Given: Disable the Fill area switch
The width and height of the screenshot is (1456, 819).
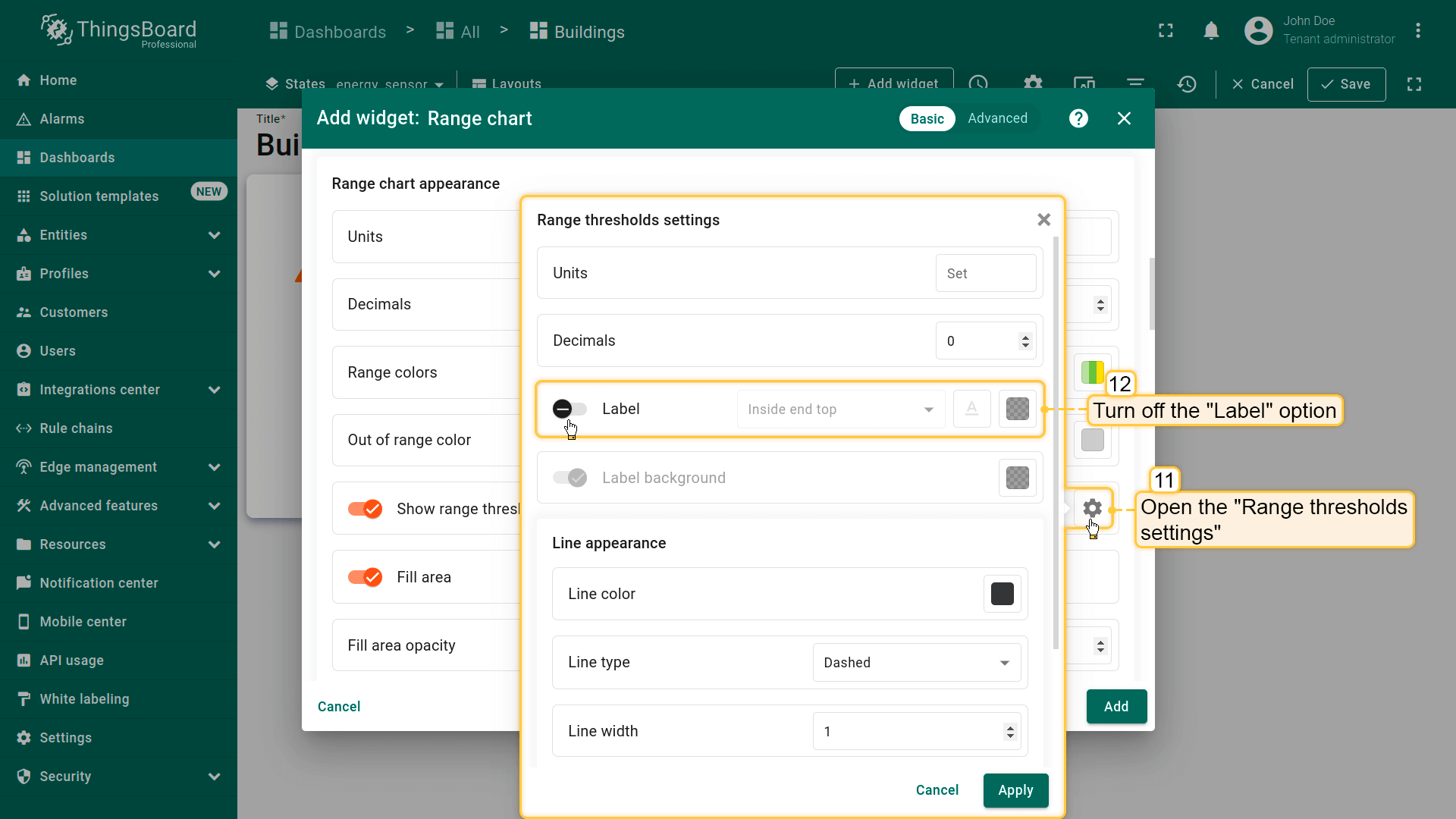Looking at the screenshot, I should 365,577.
